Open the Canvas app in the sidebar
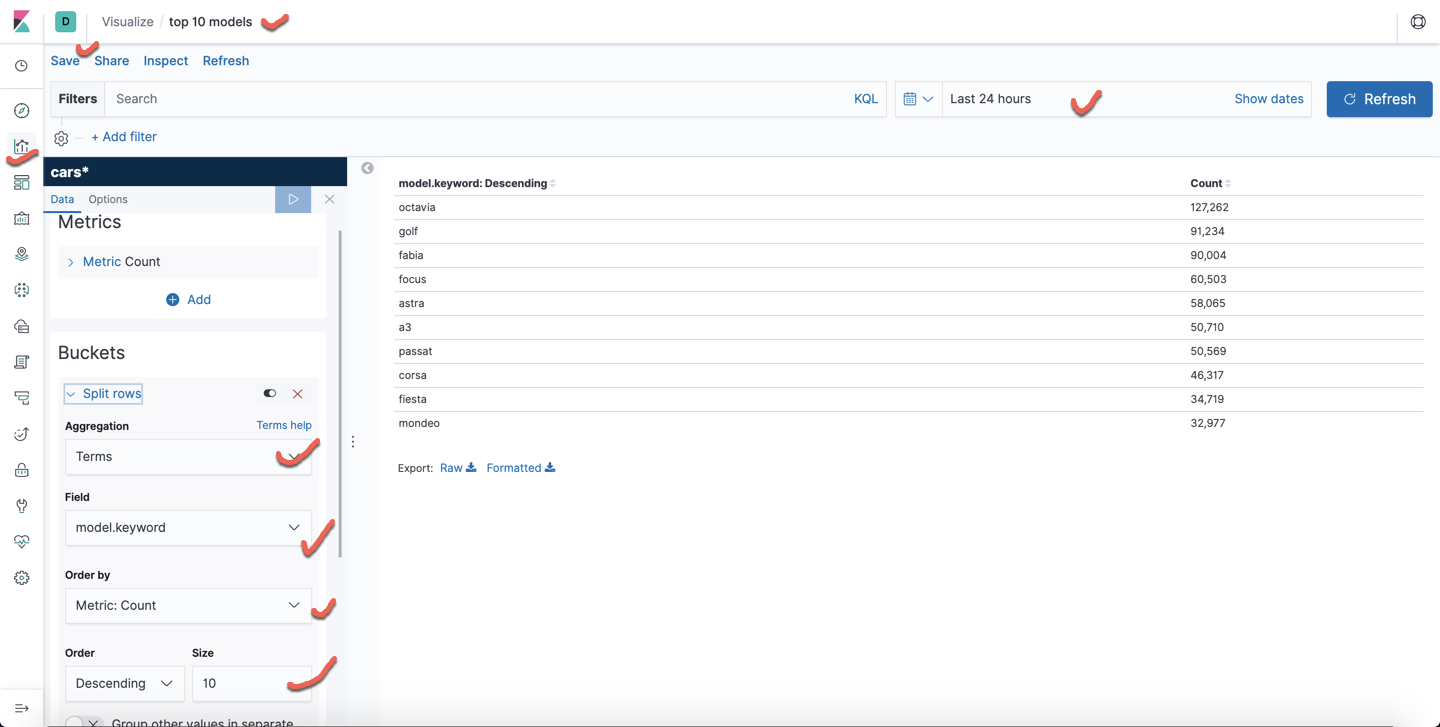1440x727 pixels. (21, 218)
